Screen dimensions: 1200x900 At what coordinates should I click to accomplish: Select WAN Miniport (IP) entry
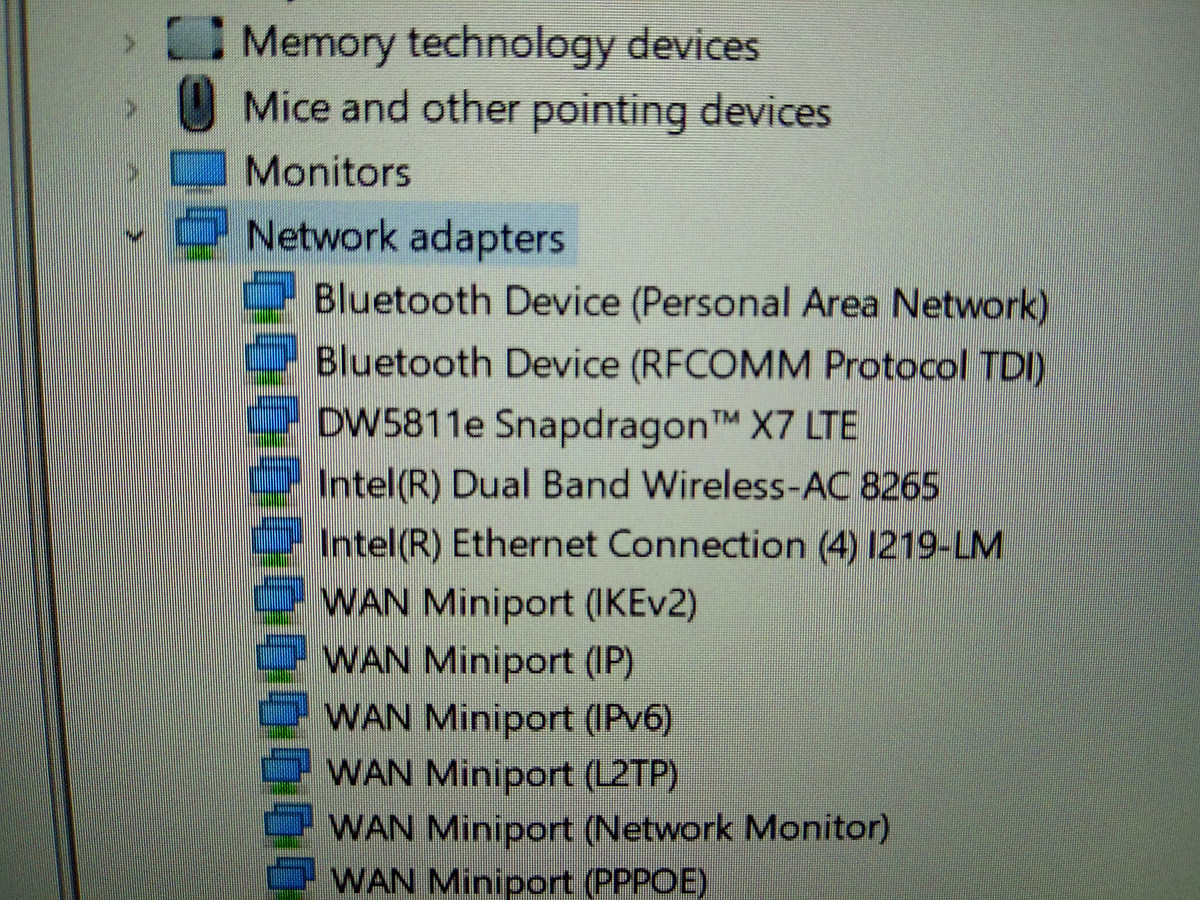click(x=479, y=661)
